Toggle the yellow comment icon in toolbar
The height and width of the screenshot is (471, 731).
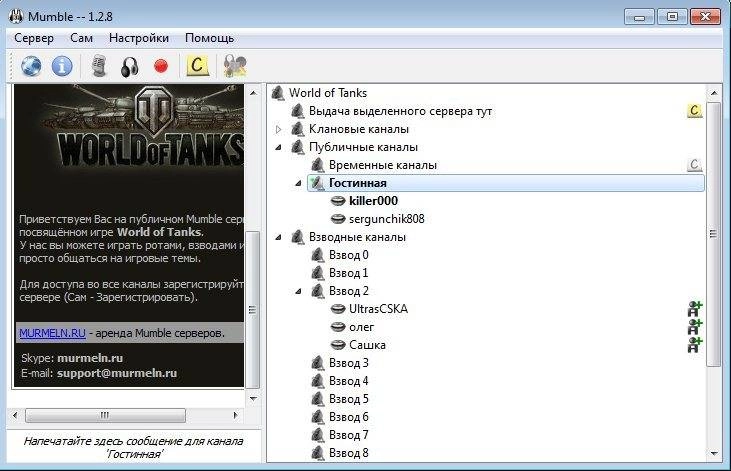click(x=197, y=65)
